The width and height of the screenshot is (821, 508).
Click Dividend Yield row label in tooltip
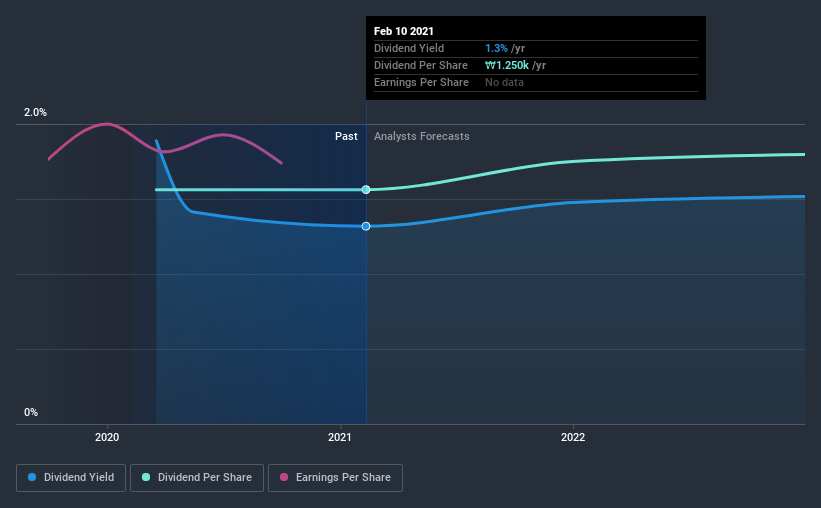tap(409, 48)
